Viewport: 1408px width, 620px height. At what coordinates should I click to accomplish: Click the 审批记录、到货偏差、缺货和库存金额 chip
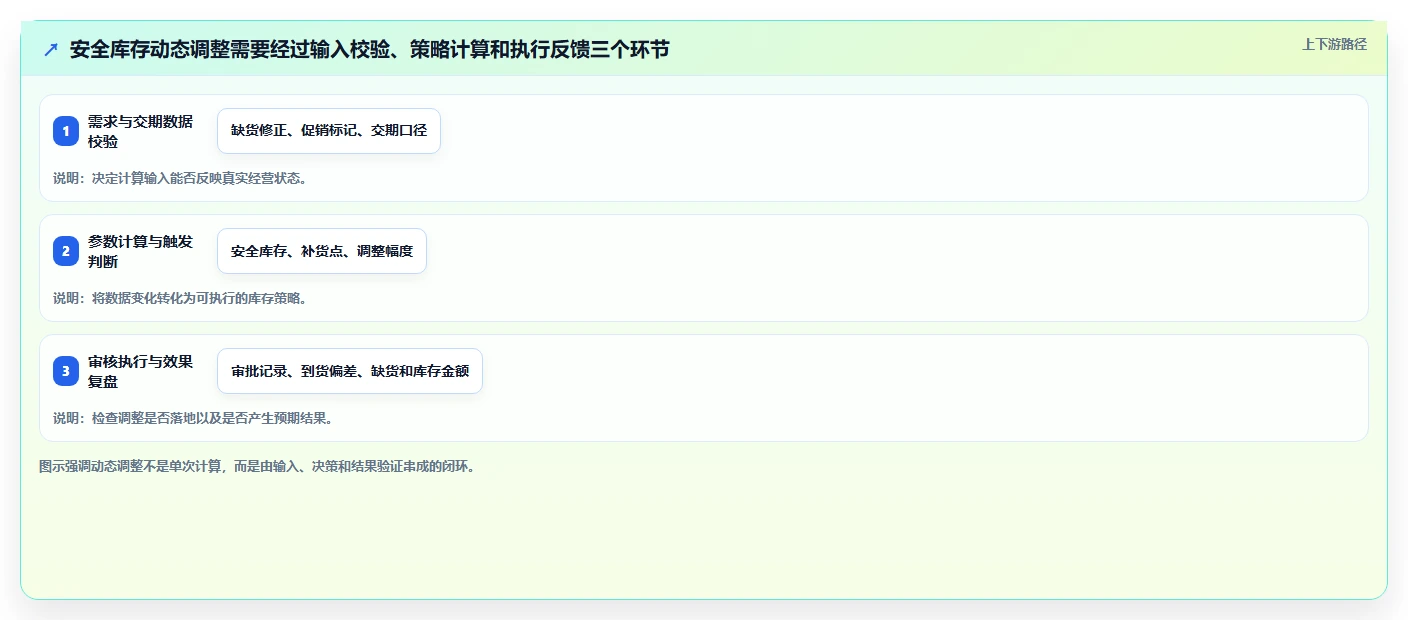tap(350, 371)
